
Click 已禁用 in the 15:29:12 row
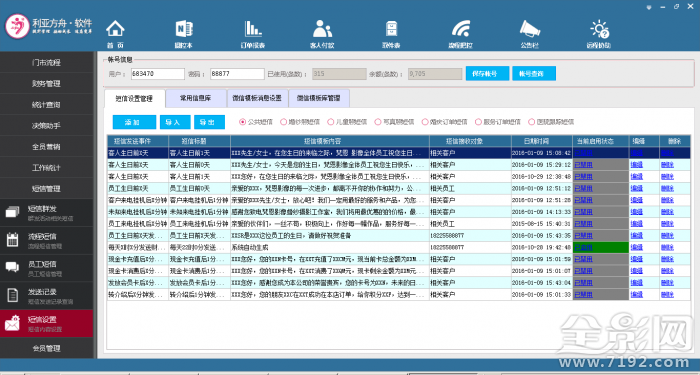(583, 165)
